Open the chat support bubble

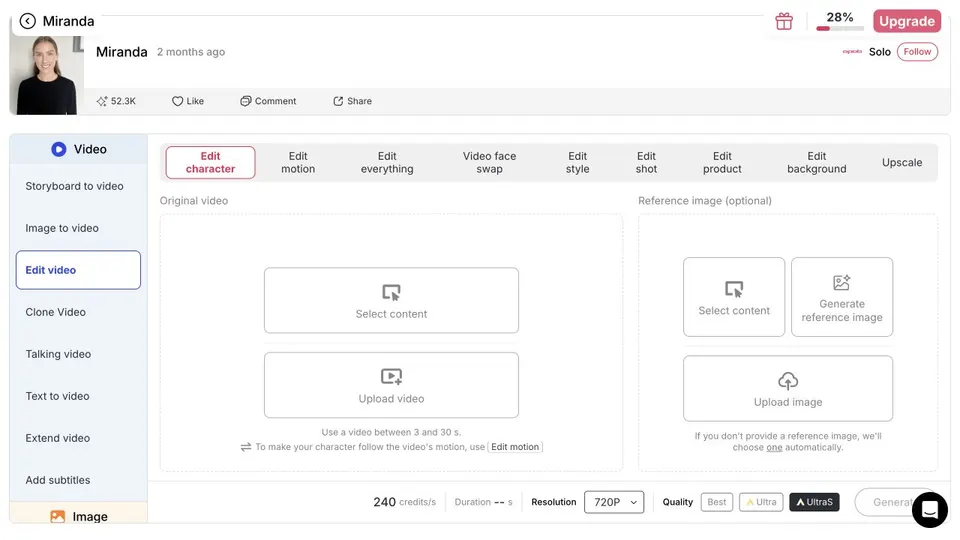click(x=929, y=509)
